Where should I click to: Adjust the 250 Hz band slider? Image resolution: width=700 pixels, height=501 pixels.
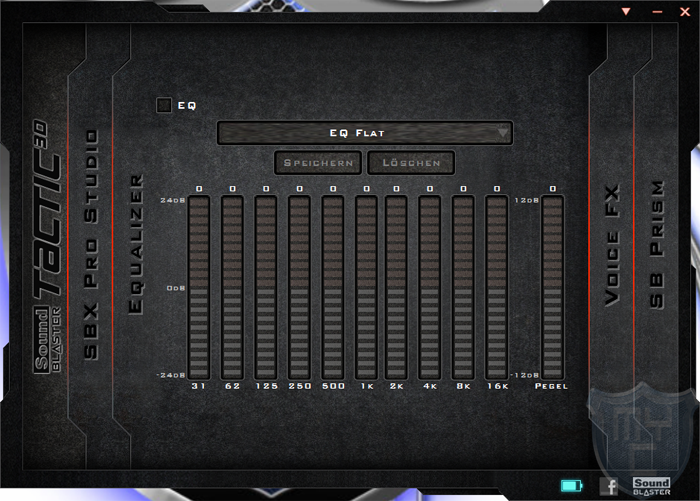(x=299, y=287)
